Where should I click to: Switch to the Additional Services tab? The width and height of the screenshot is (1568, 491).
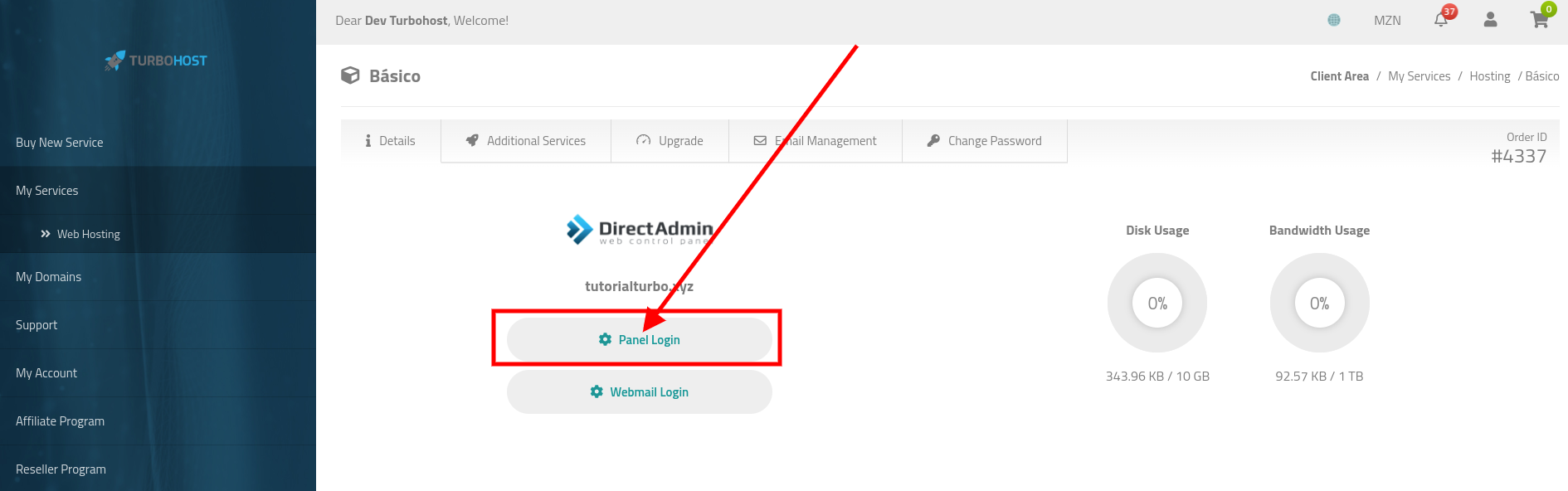(x=526, y=141)
